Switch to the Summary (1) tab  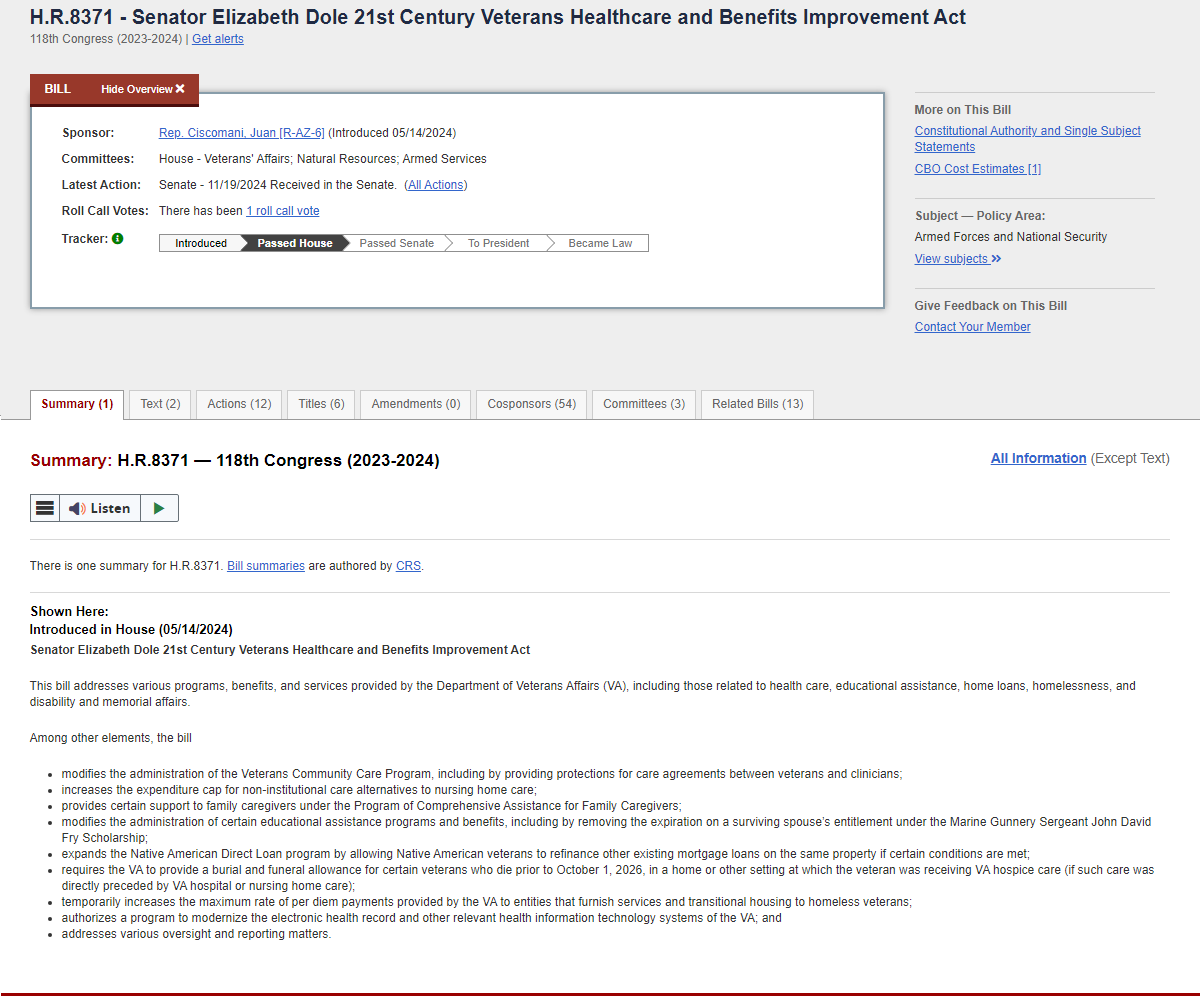(77, 404)
